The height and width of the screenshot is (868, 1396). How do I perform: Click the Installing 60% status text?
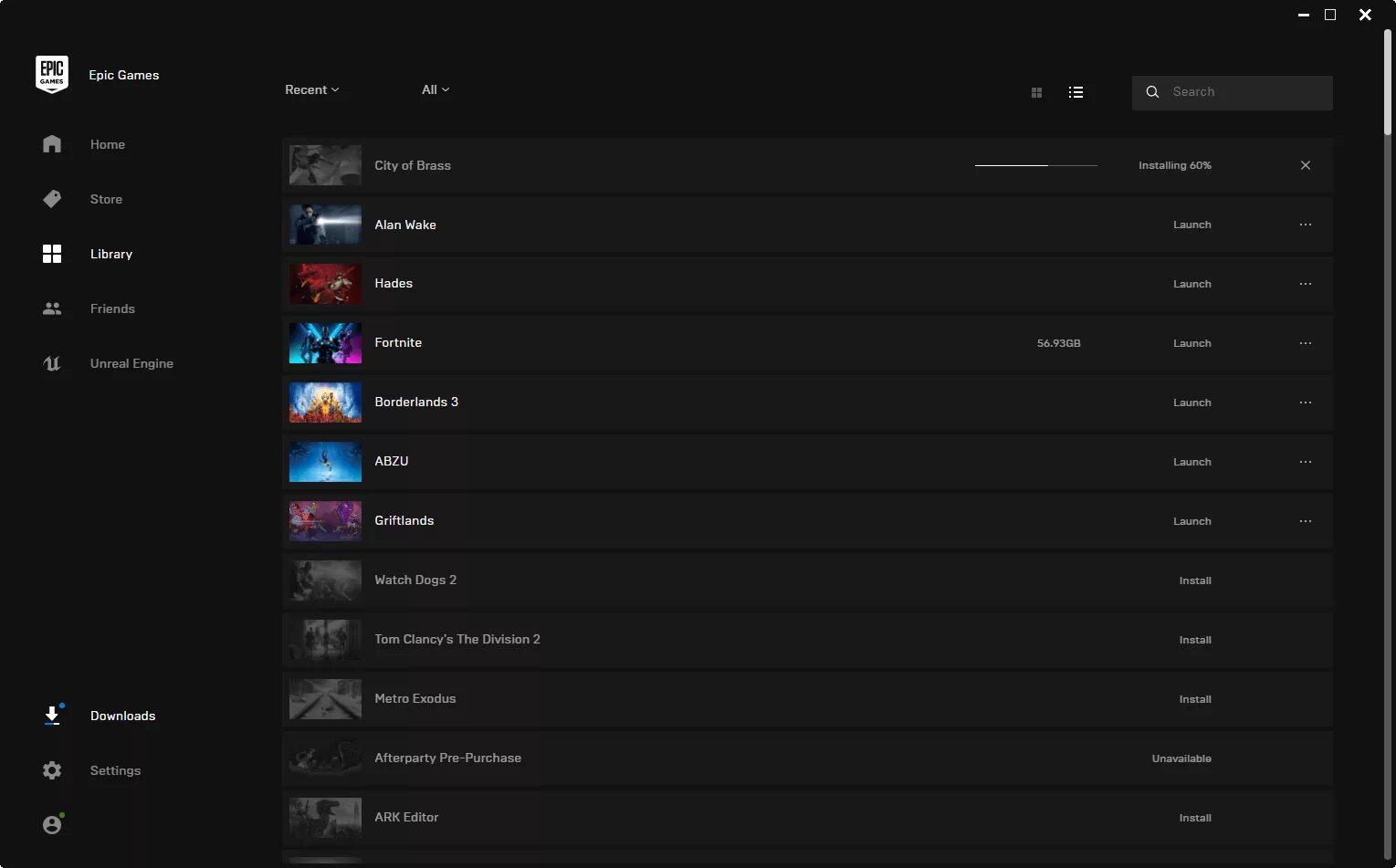1174,165
